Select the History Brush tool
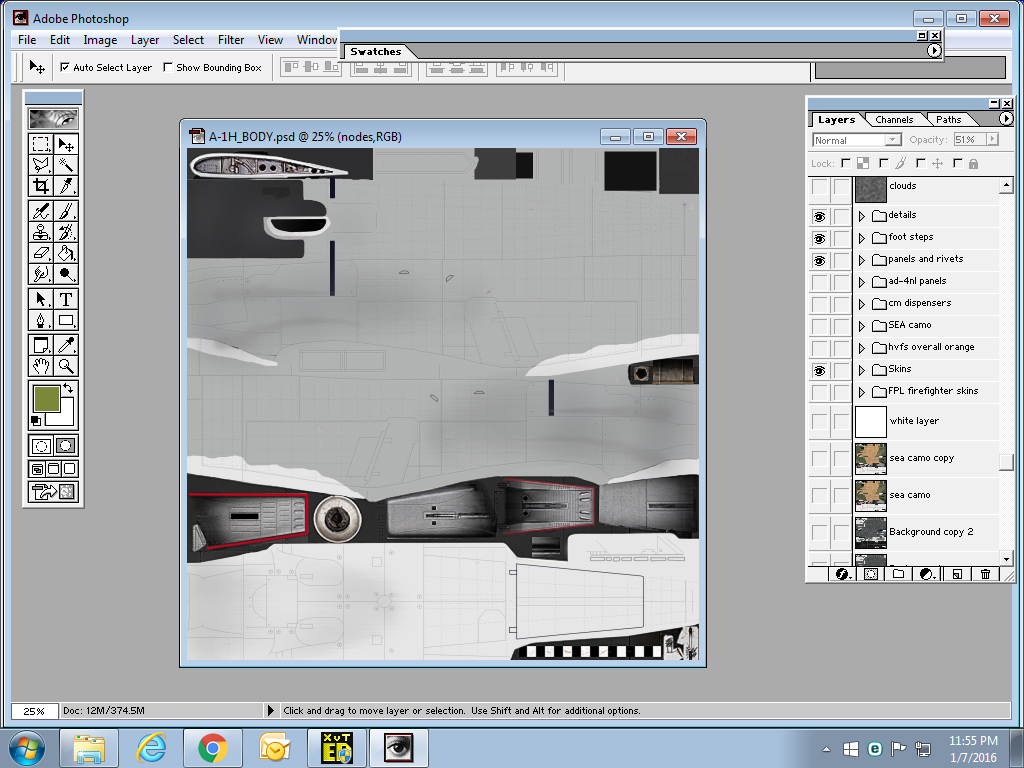 pyautogui.click(x=65, y=232)
